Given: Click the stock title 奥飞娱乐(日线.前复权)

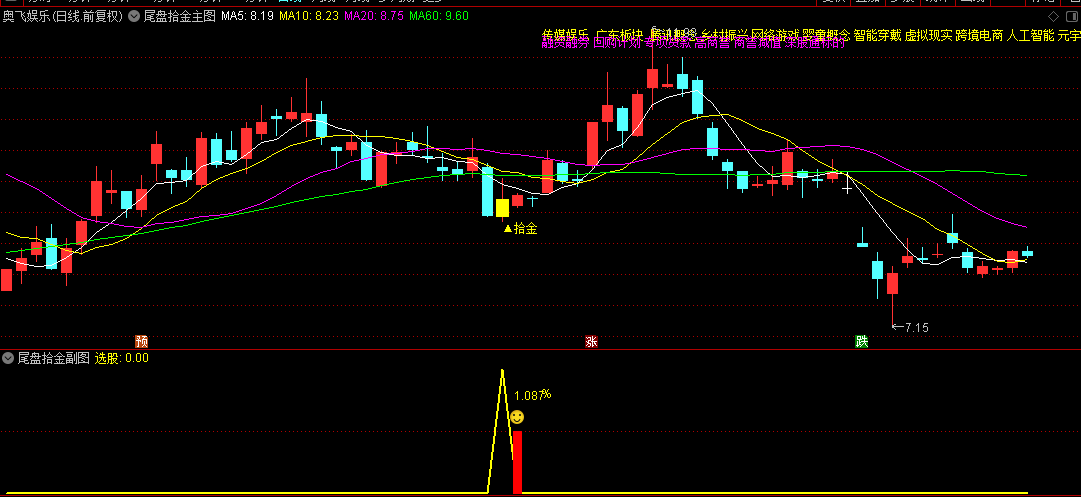Looking at the screenshot, I should (x=63, y=16).
